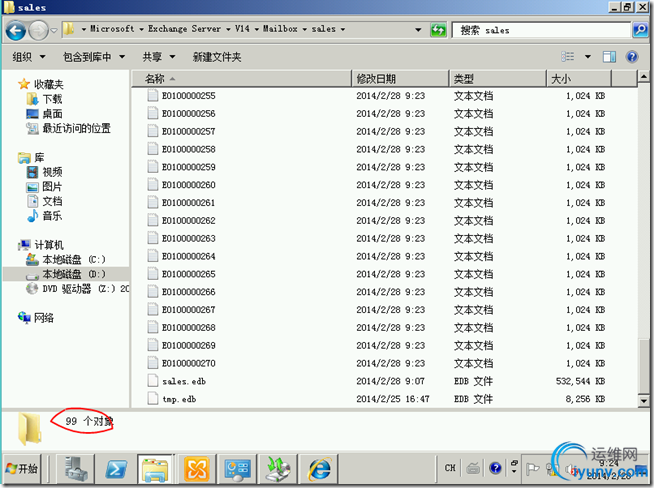The height and width of the screenshot is (488, 654).
Task: Toggle the preview pane icon
Action: pos(609,56)
